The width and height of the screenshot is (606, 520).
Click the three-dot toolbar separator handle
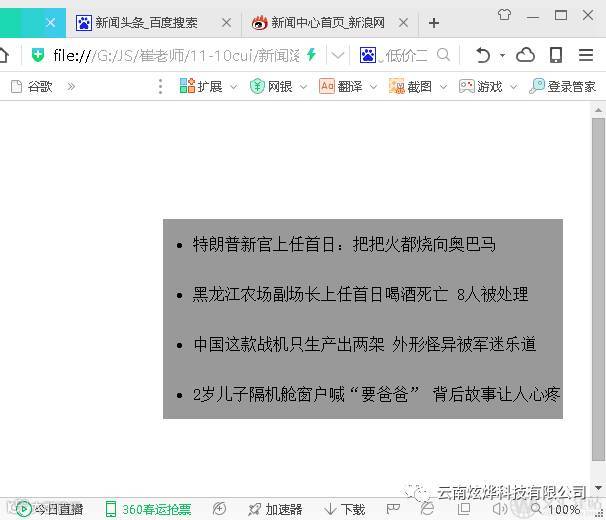coord(160,87)
